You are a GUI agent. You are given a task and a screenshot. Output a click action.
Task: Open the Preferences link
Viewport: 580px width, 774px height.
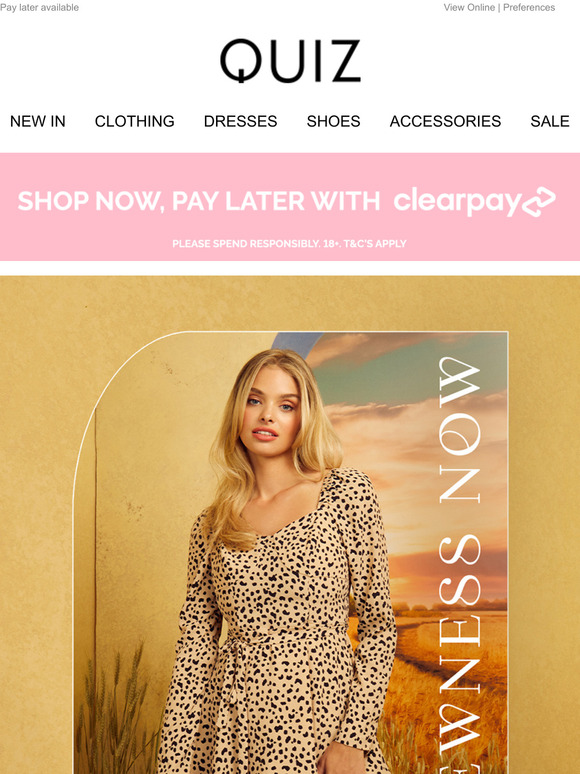(529, 7)
